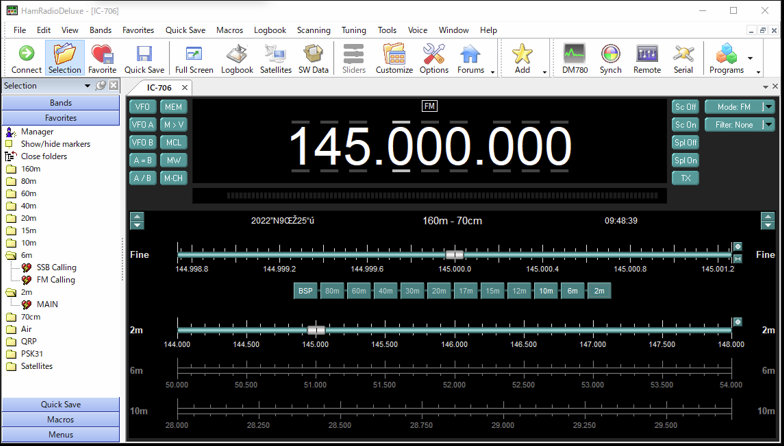
Task: Collapse the 6m favorites folder
Action: [11, 255]
